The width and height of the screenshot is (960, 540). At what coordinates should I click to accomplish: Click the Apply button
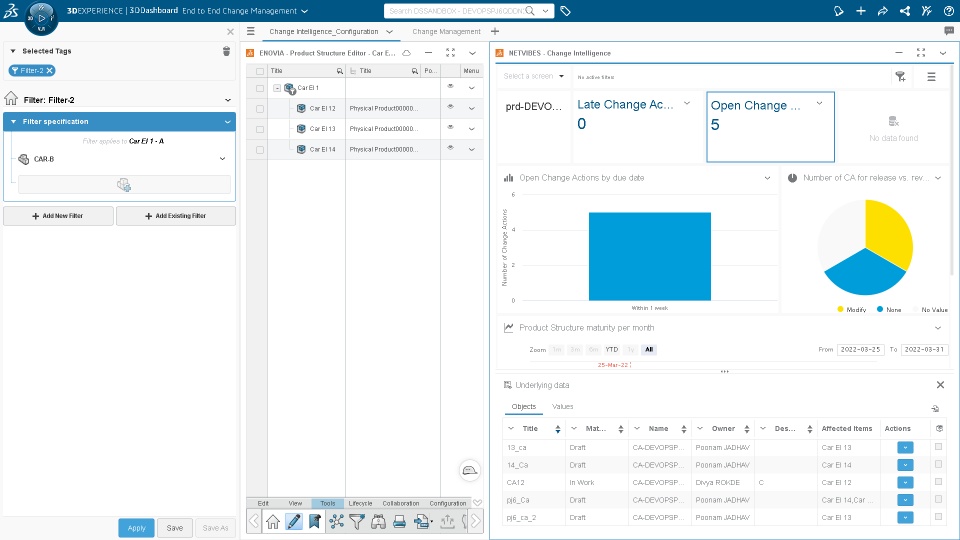tap(137, 528)
